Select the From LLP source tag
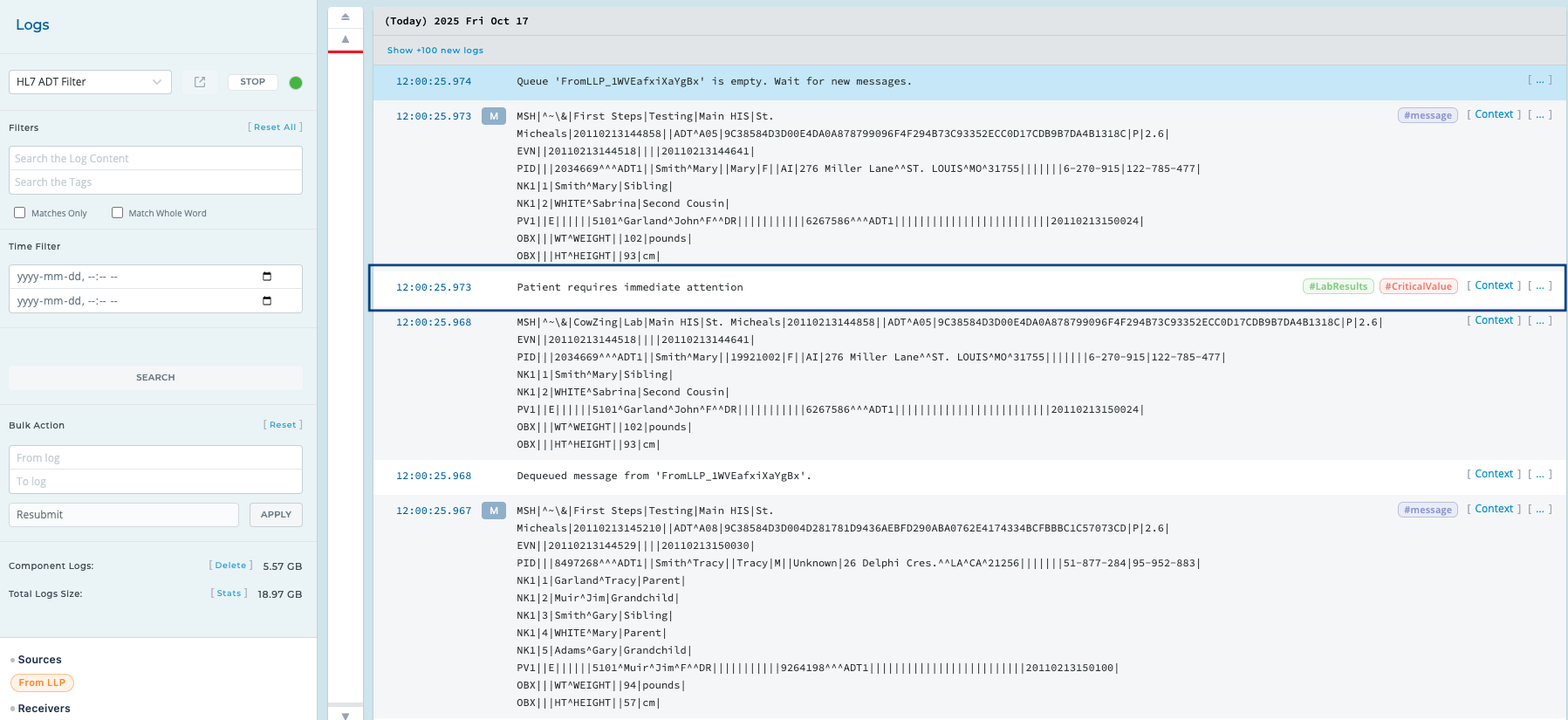The width and height of the screenshot is (1568, 720). [x=42, y=682]
